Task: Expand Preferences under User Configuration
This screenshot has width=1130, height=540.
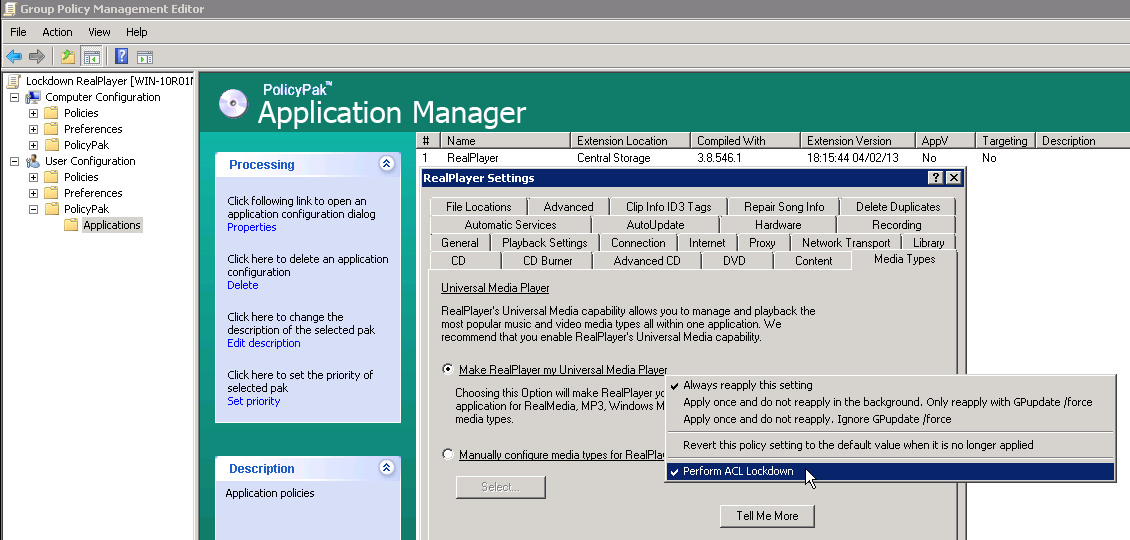Action: click(x=33, y=193)
